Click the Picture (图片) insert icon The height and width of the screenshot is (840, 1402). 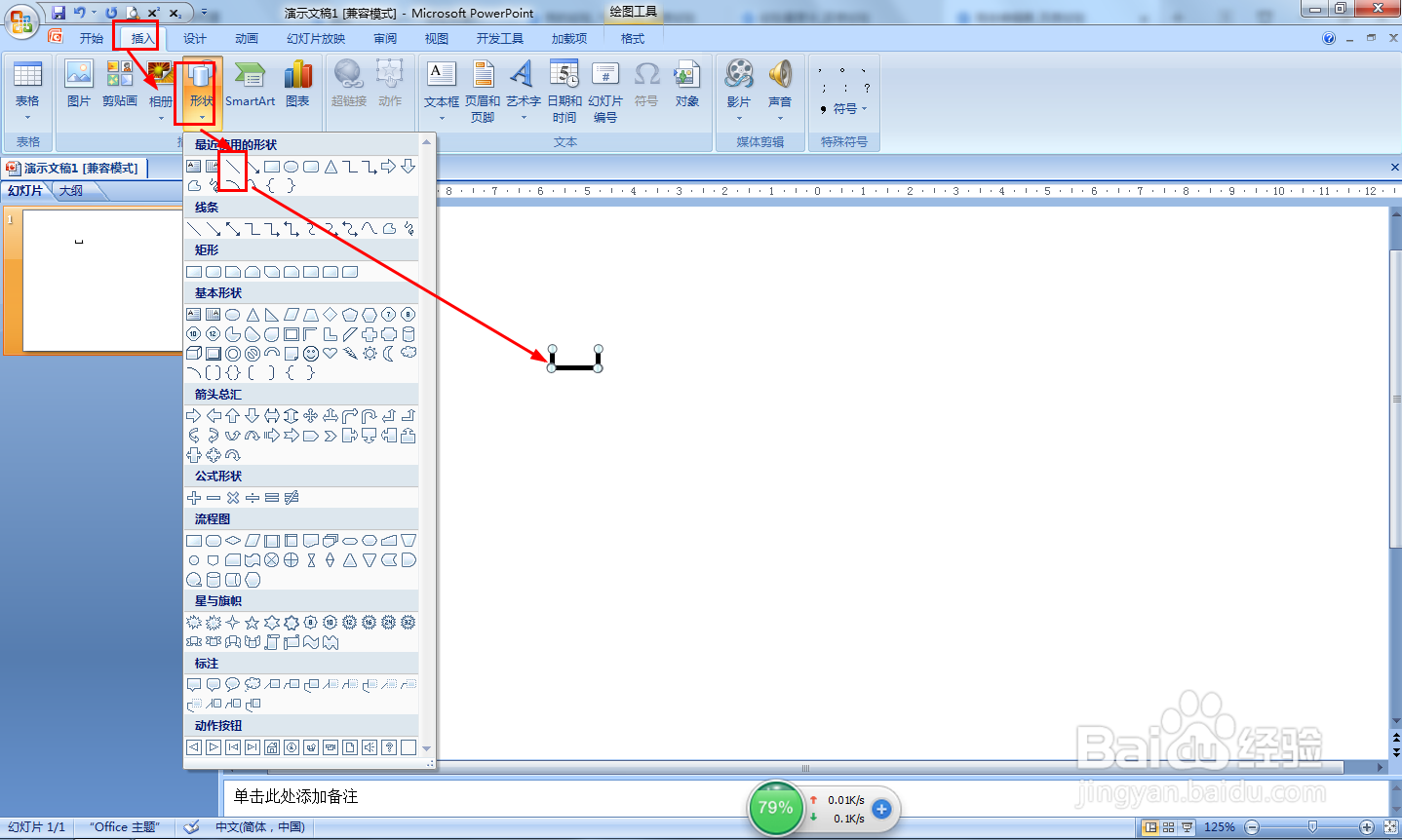79,83
